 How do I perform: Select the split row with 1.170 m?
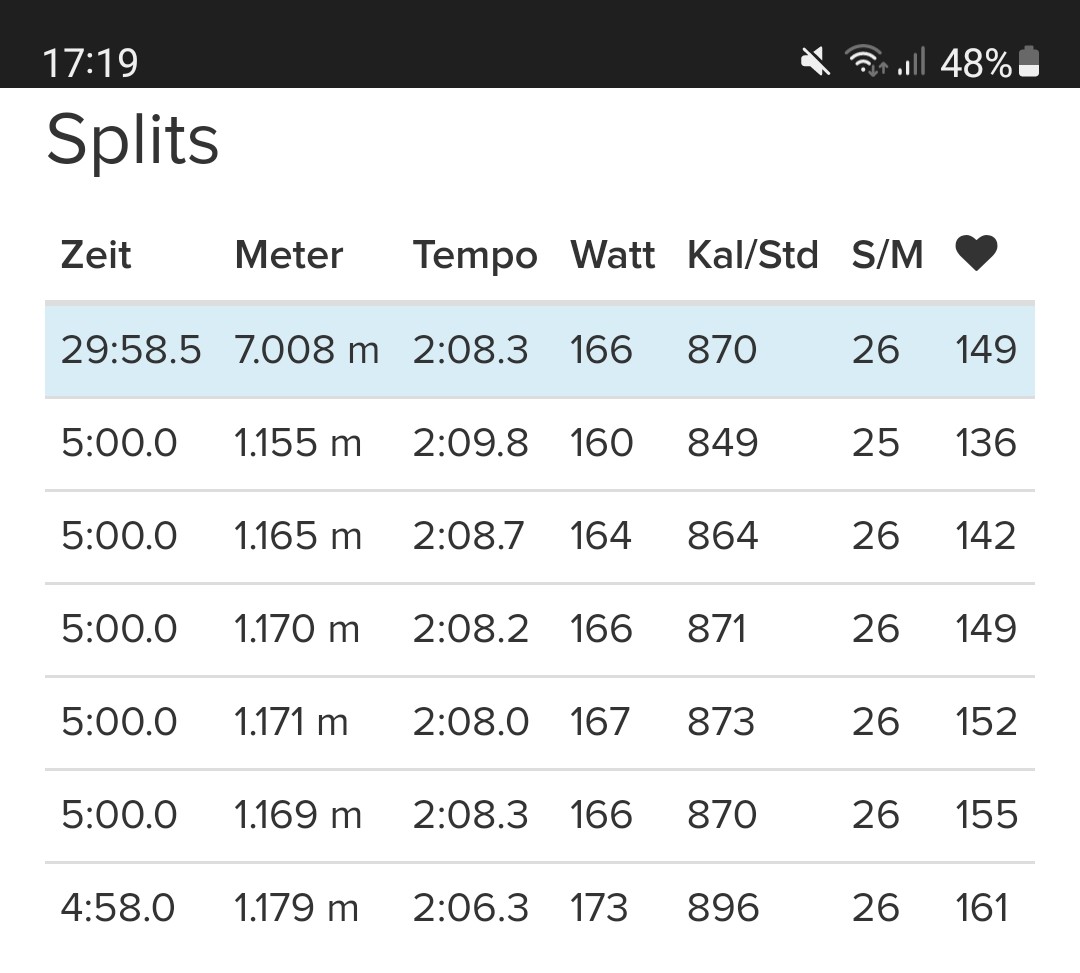[x=540, y=629]
